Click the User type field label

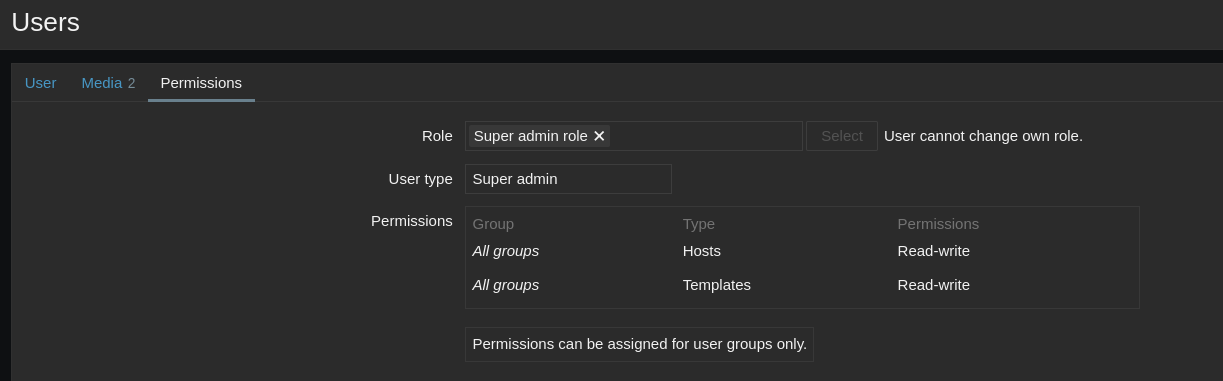420,179
